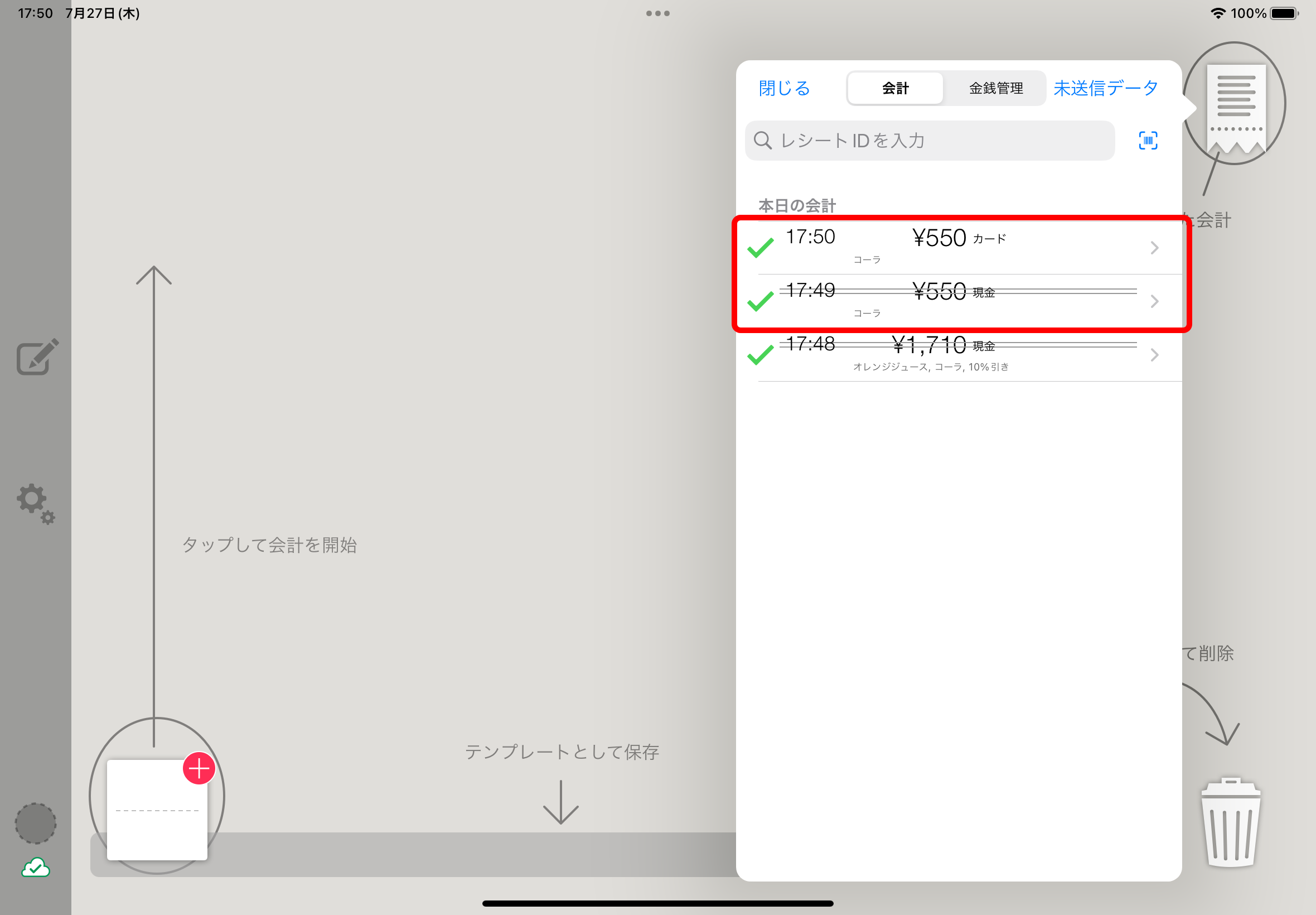Tap the 17:49 struck-through time label
Image resolution: width=1316 pixels, height=915 pixels.
click(810, 290)
